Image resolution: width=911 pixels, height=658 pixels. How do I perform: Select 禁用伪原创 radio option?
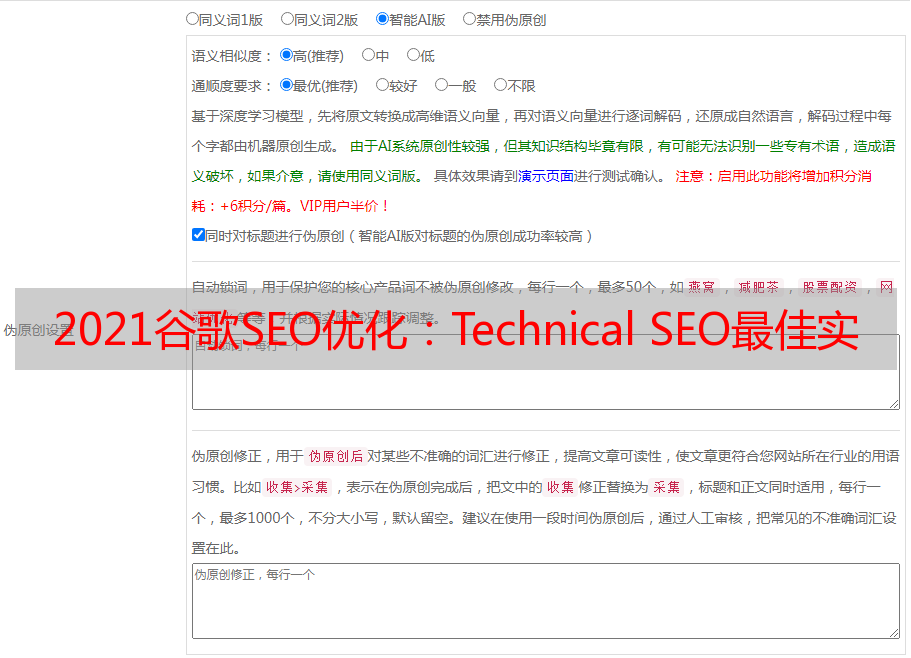point(469,19)
